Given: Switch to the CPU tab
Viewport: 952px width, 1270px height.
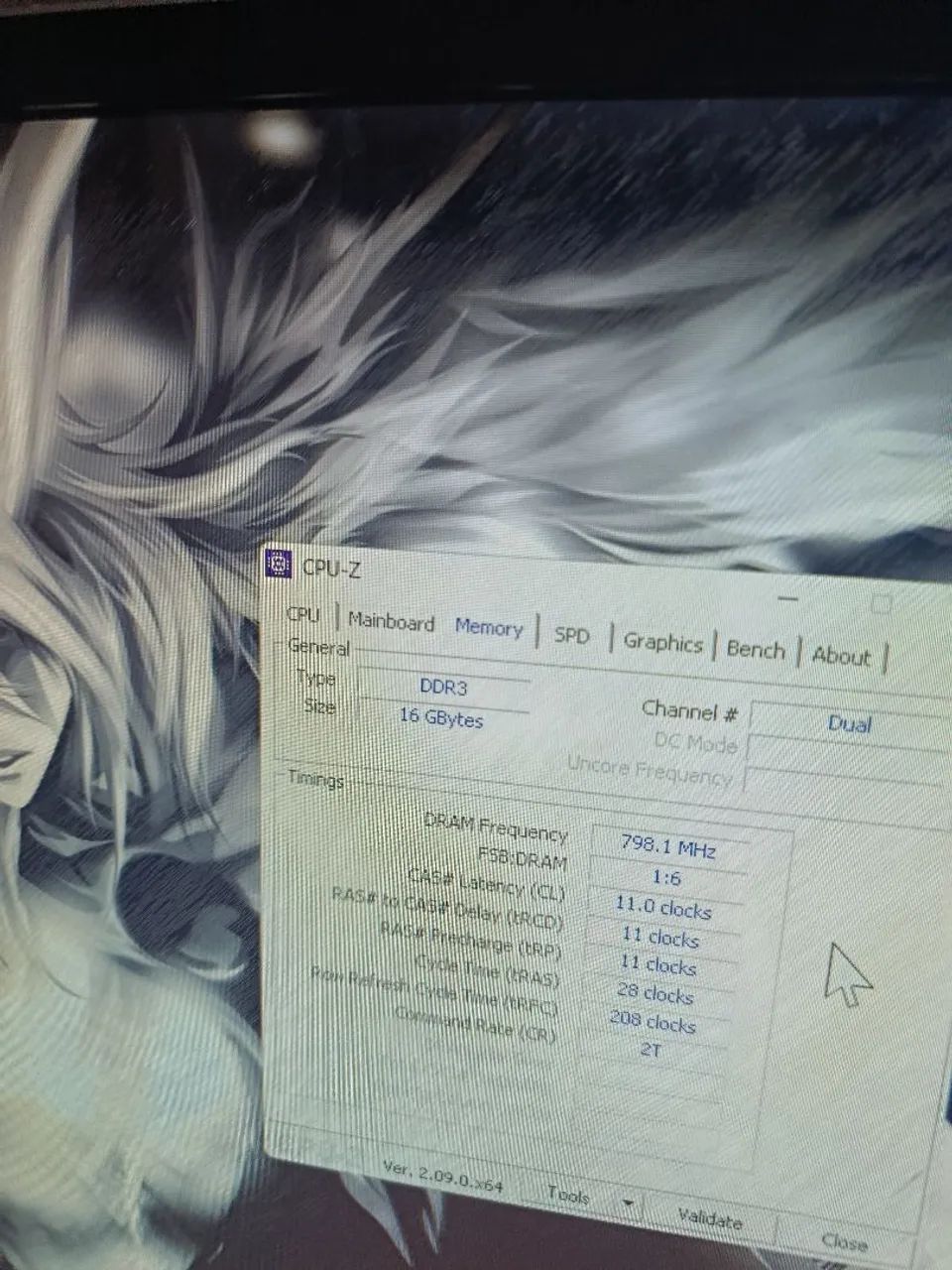Looking at the screenshot, I should 303,614.
